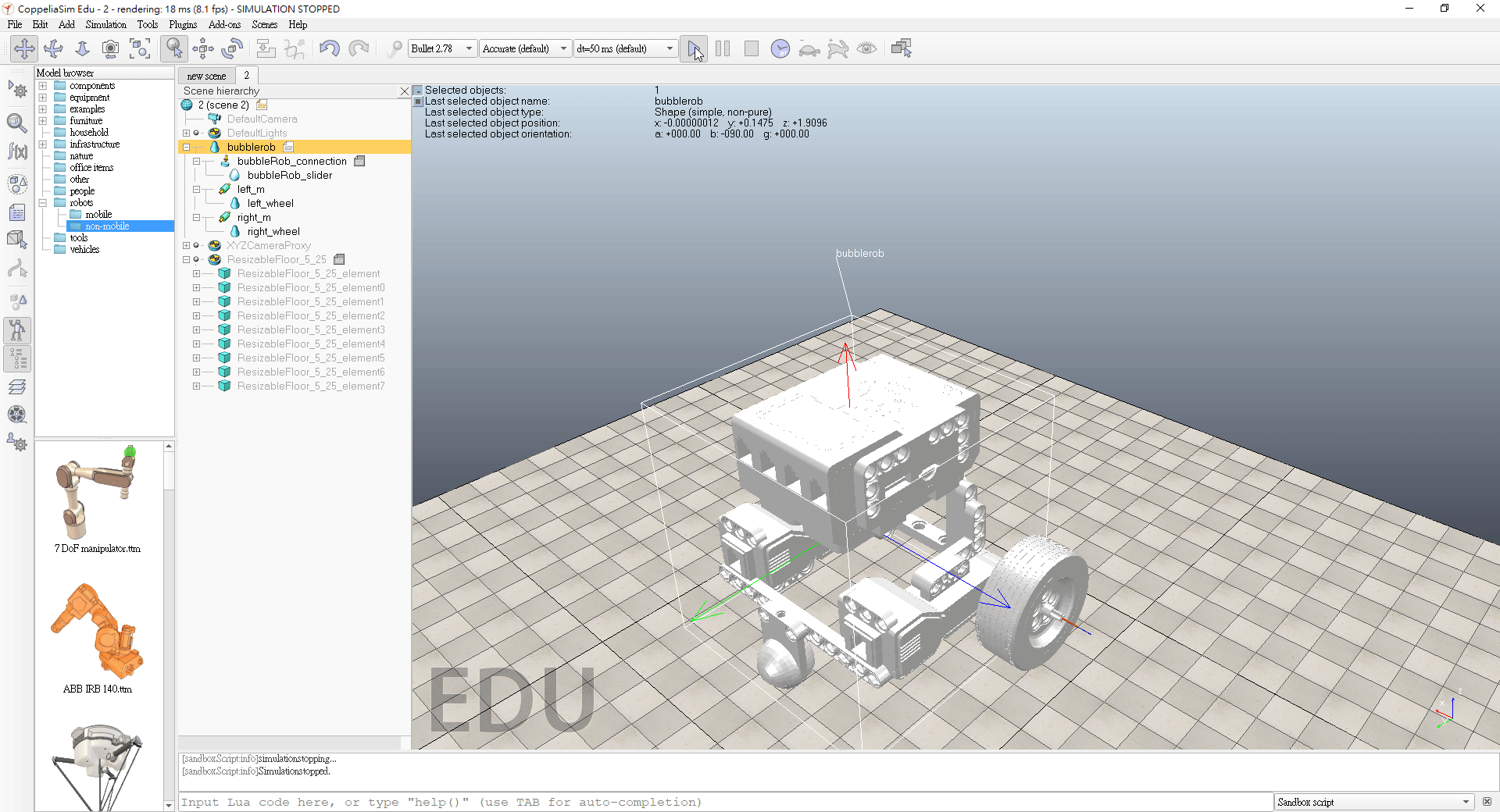Open the Tools menu
Viewport: 1500px width, 812px height.
(148, 24)
